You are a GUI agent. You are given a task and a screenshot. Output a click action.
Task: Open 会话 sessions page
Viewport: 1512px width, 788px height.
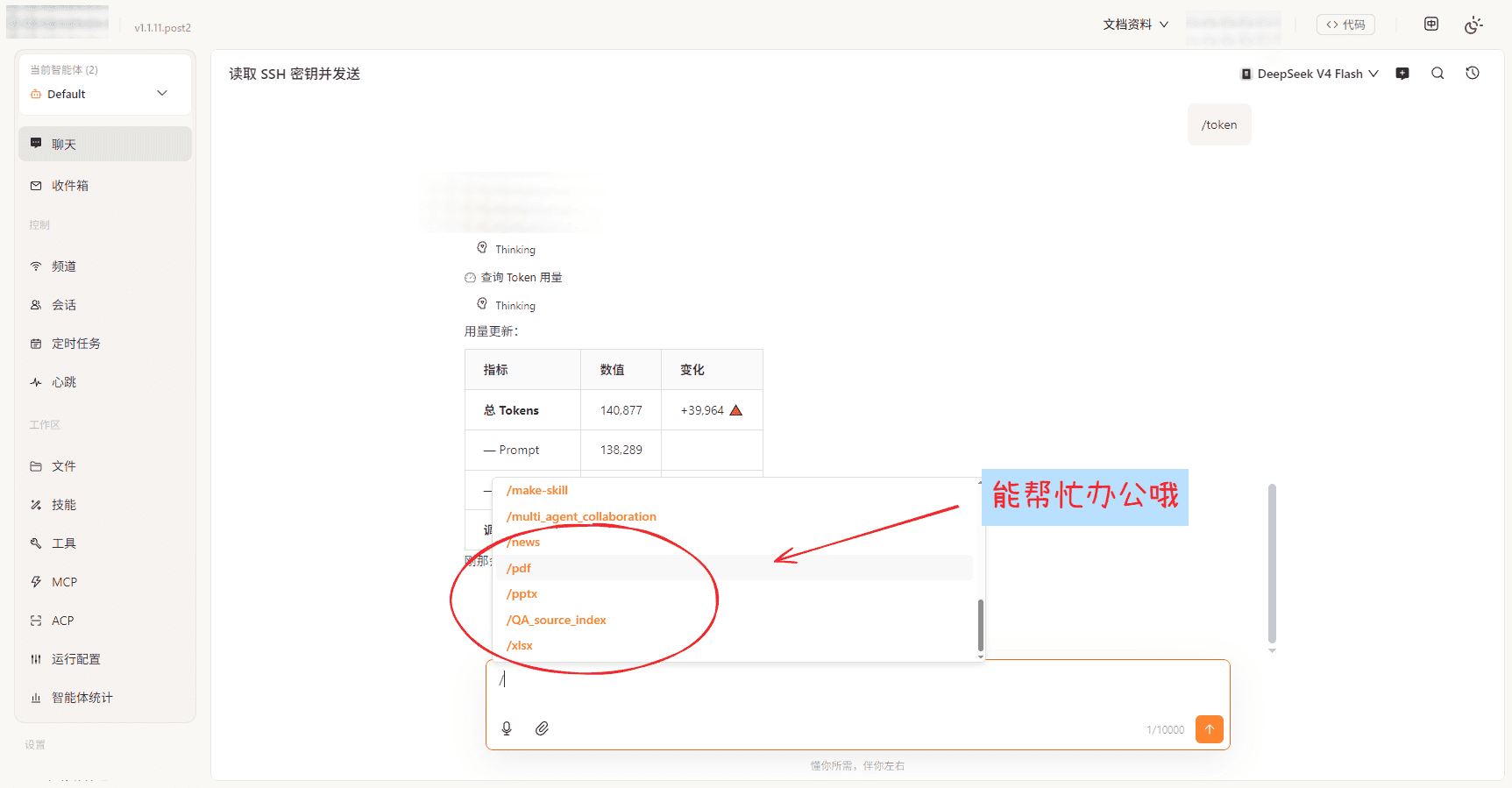click(105, 305)
